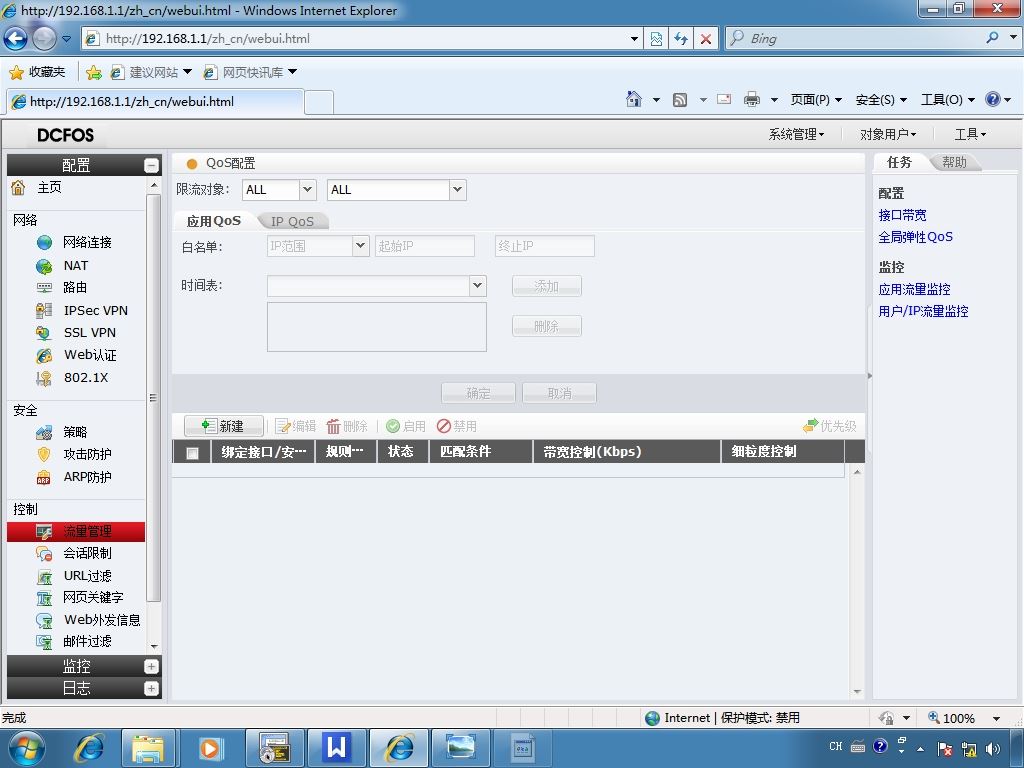Click the 新建 button
The height and width of the screenshot is (768, 1024).
click(223, 426)
